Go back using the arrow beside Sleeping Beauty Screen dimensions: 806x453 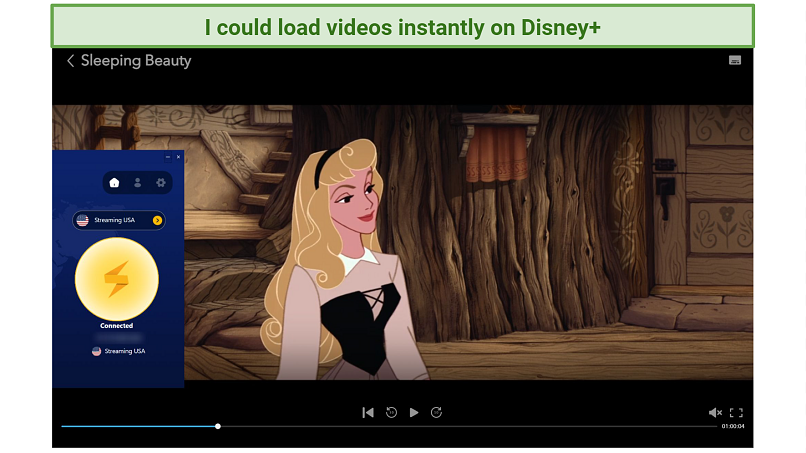point(70,61)
